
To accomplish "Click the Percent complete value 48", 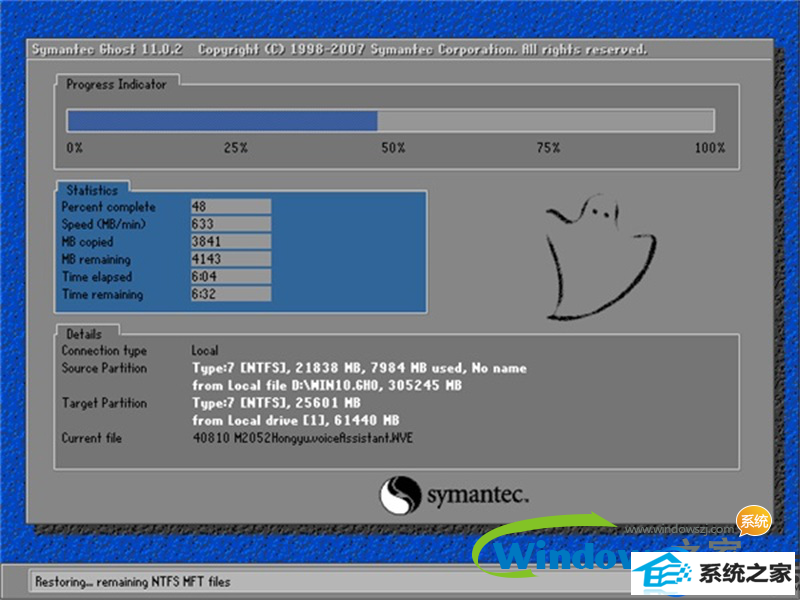I will [231, 206].
